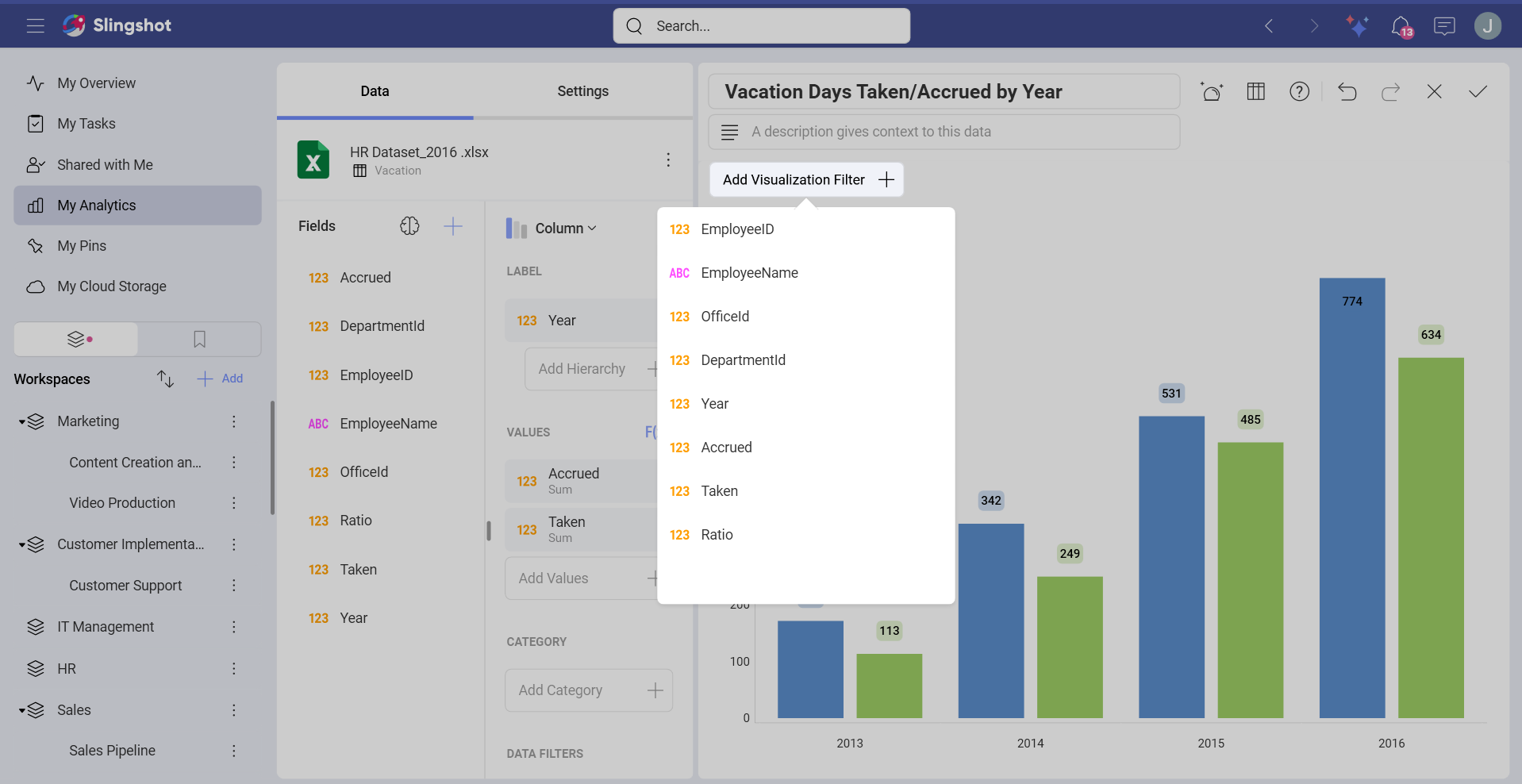Open HR workspace options menu
Screen dimensions: 1522x784
pyautogui.click(x=234, y=669)
